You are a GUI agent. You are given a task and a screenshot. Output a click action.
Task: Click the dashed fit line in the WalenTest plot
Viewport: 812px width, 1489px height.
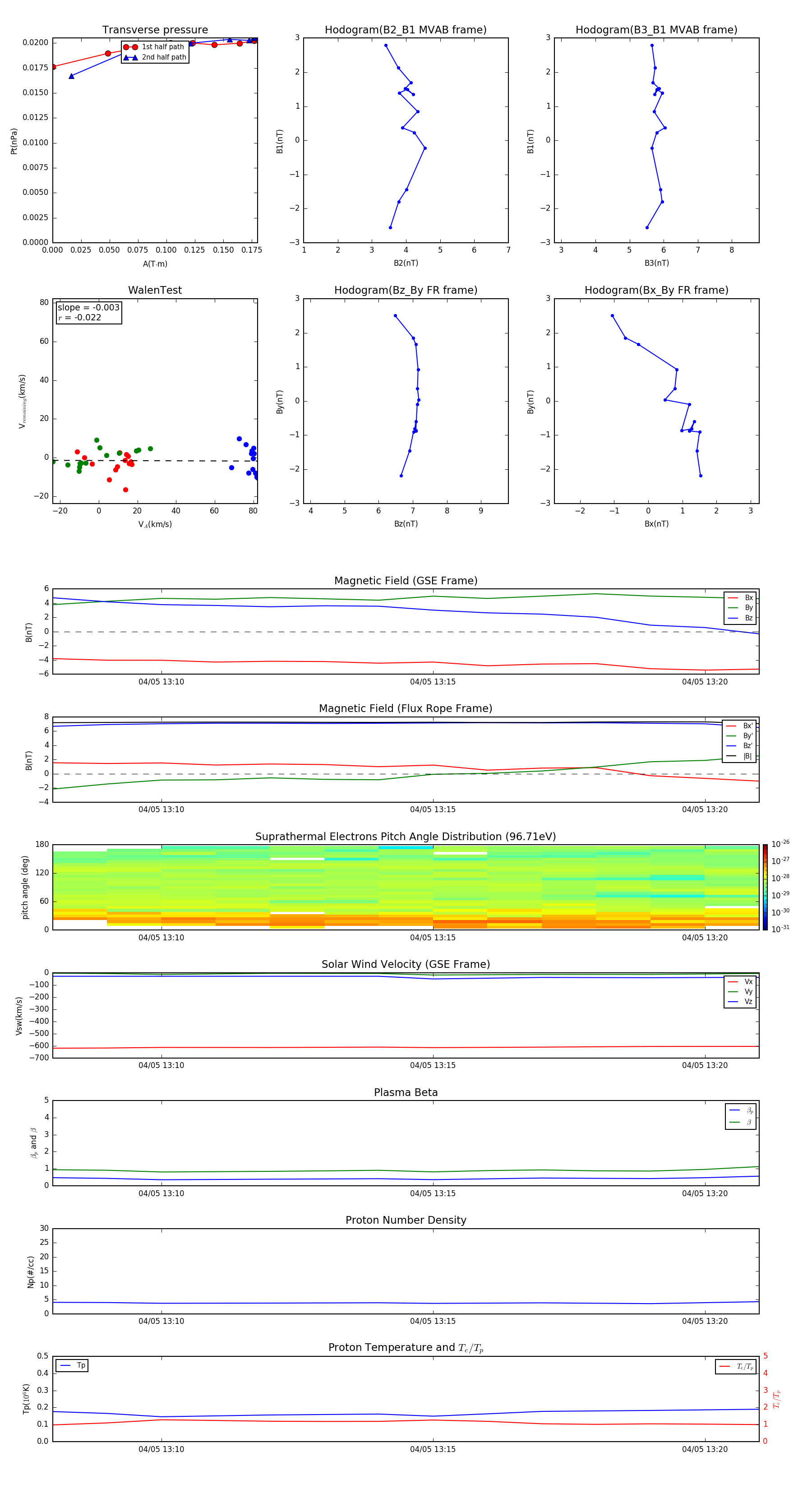click(x=155, y=461)
